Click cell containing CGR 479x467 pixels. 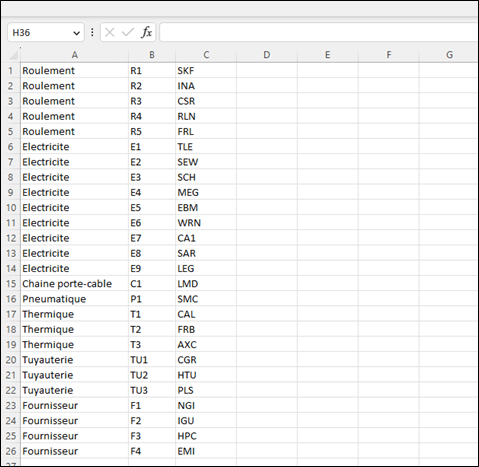point(206,360)
